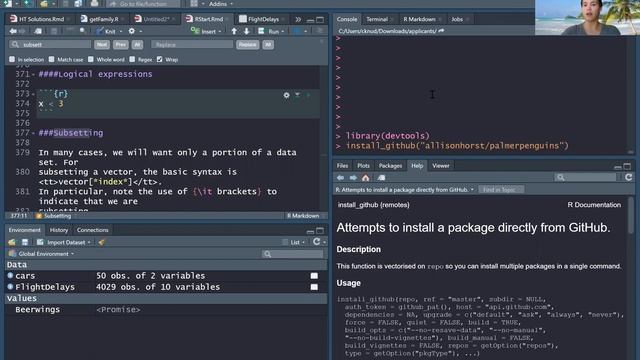The height and width of the screenshot is (360, 640).
Task: Click the Help pane search box
Action: coord(586,177)
